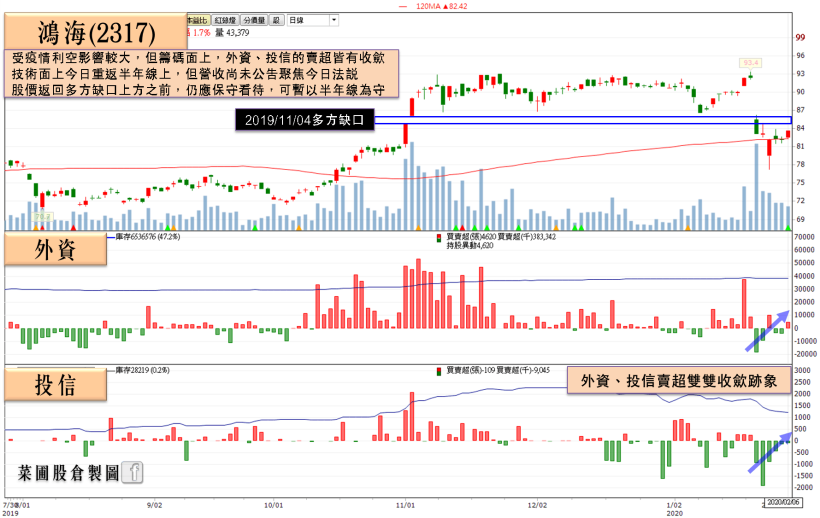Viewport: 820px width, 518px height.
Task: Open the 分價量 price-volume view
Action: coord(254,20)
